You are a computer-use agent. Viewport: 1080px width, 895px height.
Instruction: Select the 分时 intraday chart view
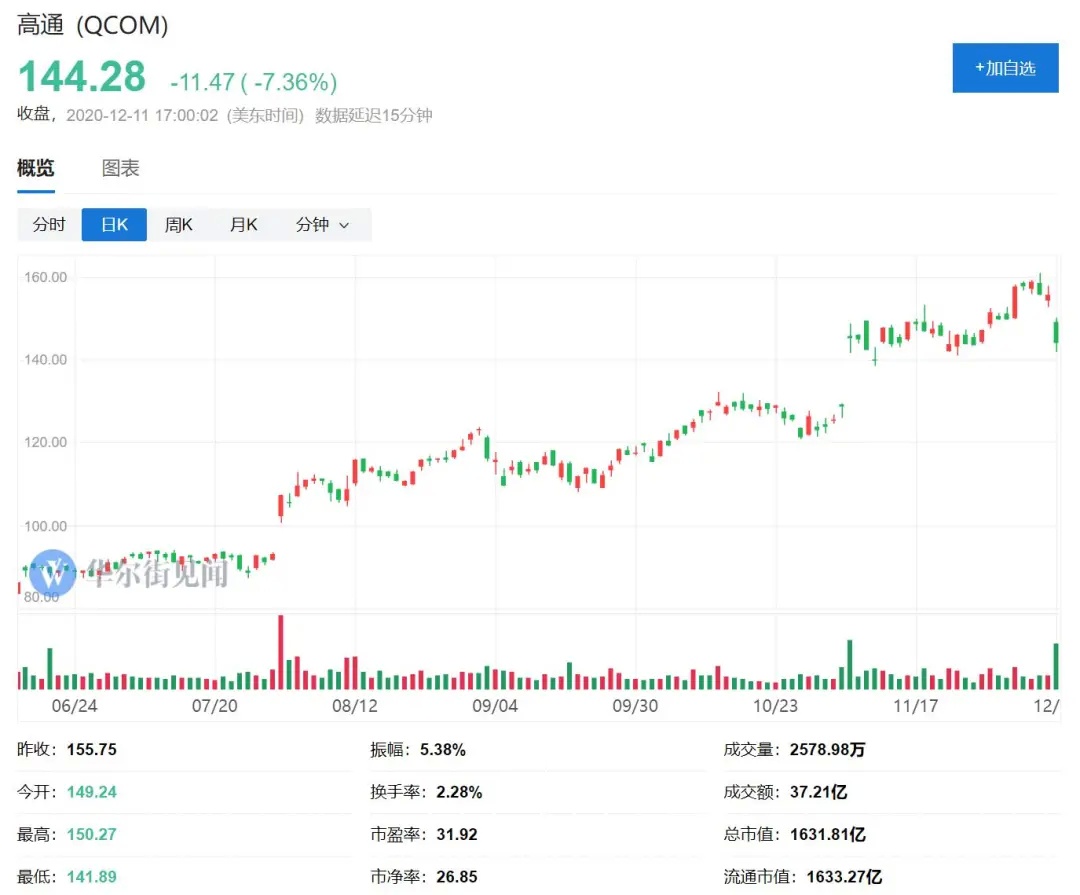[x=49, y=225]
